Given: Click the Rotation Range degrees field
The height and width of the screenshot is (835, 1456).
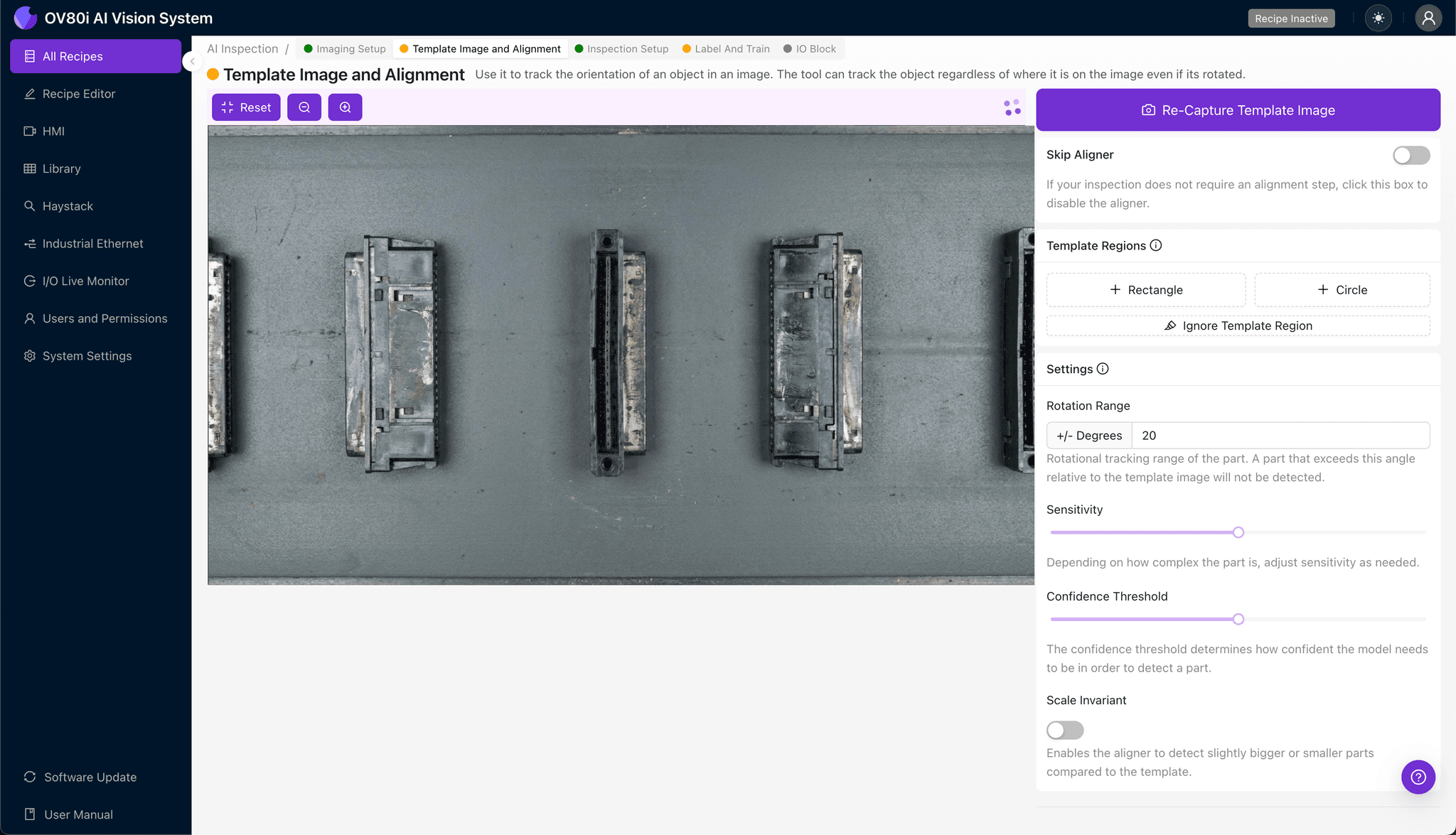Looking at the screenshot, I should point(1280,436).
